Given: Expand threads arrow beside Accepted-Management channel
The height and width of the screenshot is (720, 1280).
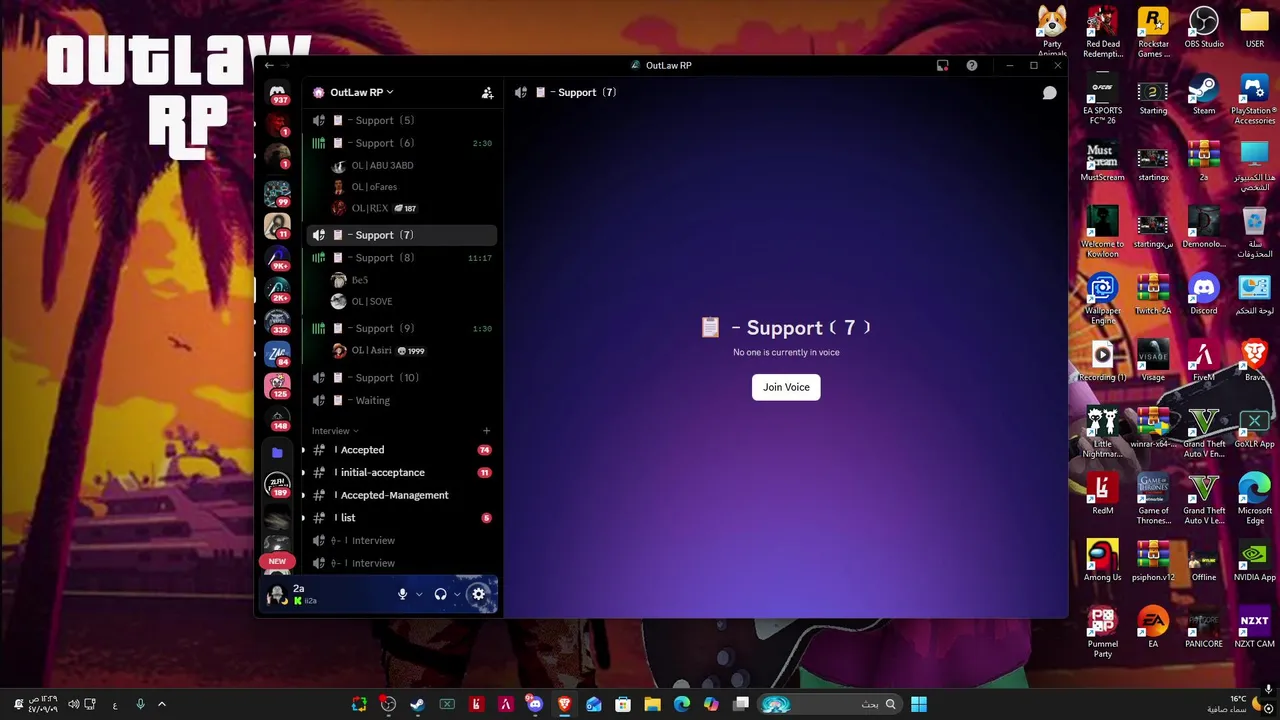Looking at the screenshot, I should coord(303,495).
